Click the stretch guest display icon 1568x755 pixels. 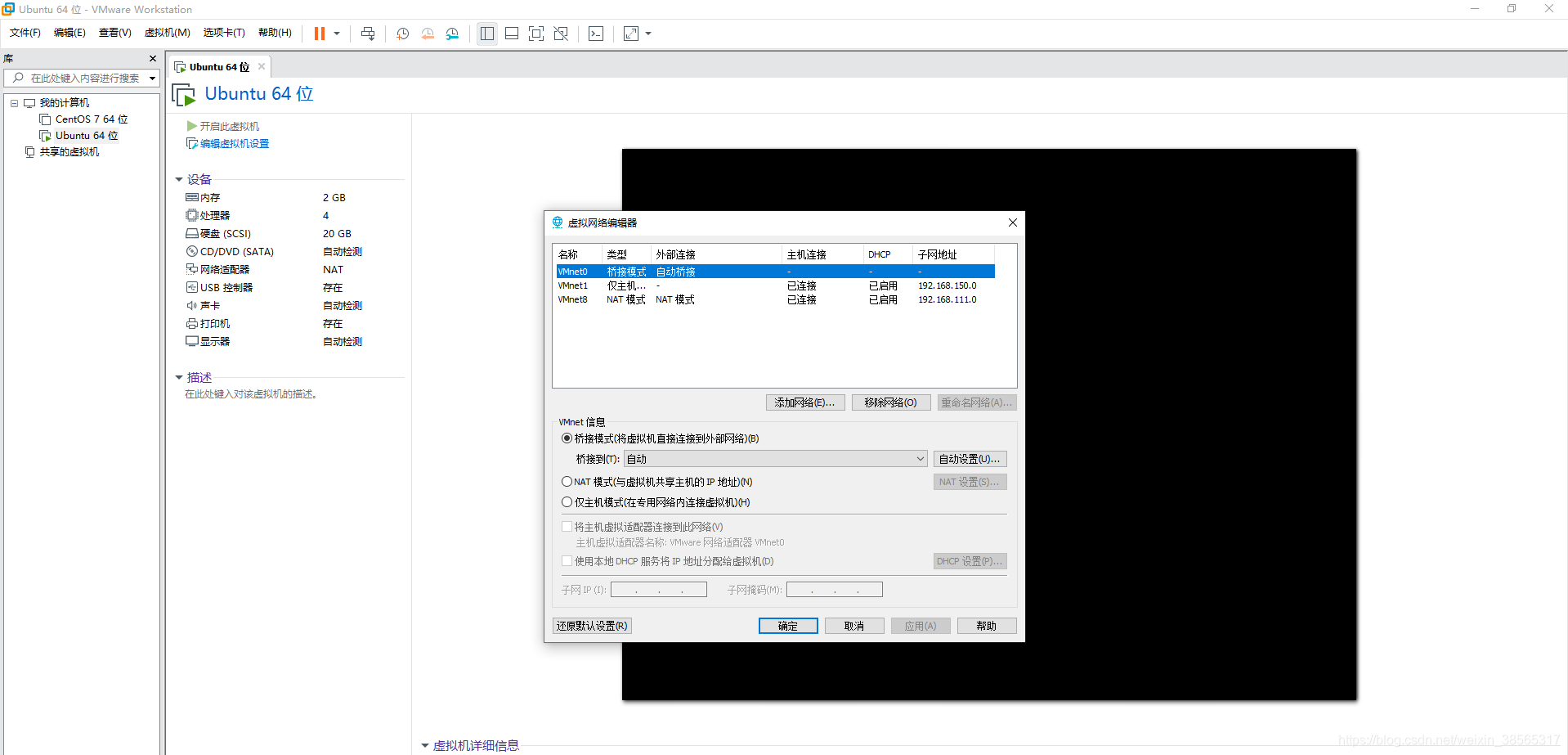tap(631, 34)
